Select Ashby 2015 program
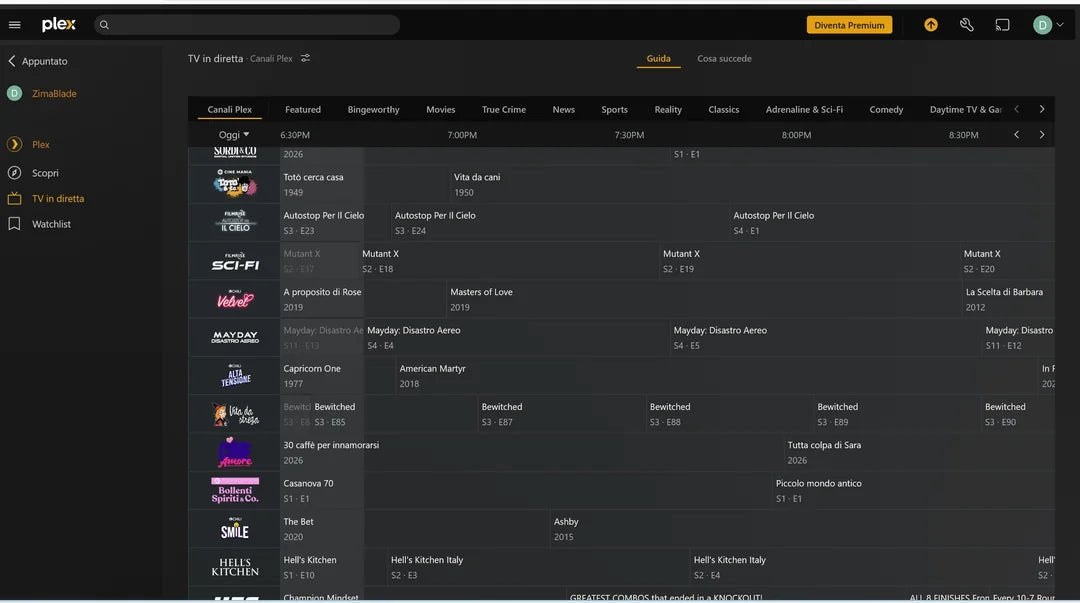 pyautogui.click(x=802, y=529)
